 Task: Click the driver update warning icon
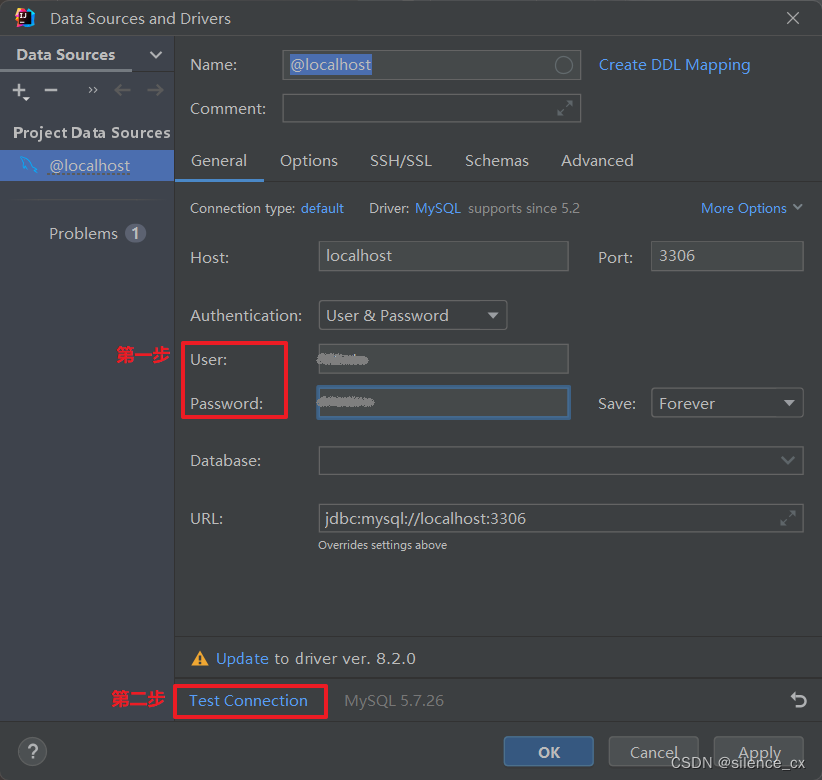pos(200,658)
